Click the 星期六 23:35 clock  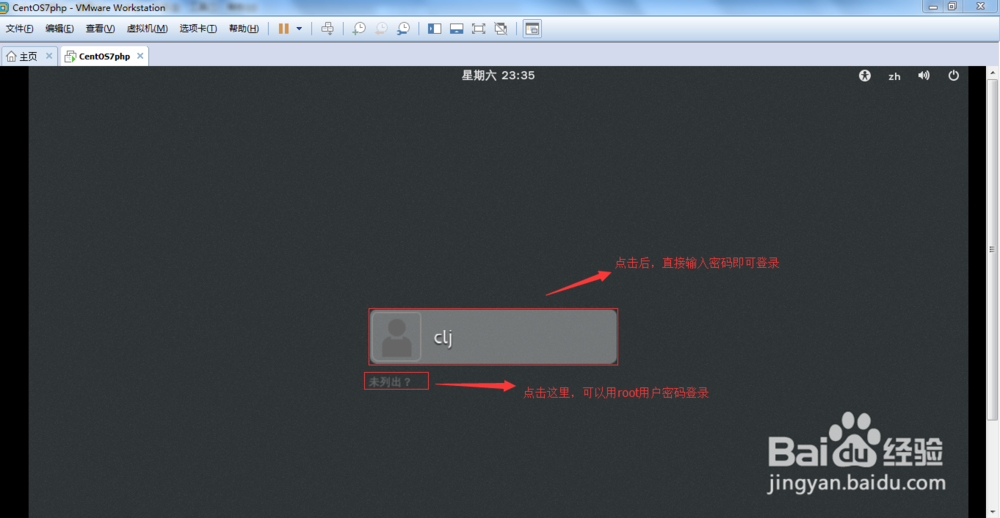point(498,76)
